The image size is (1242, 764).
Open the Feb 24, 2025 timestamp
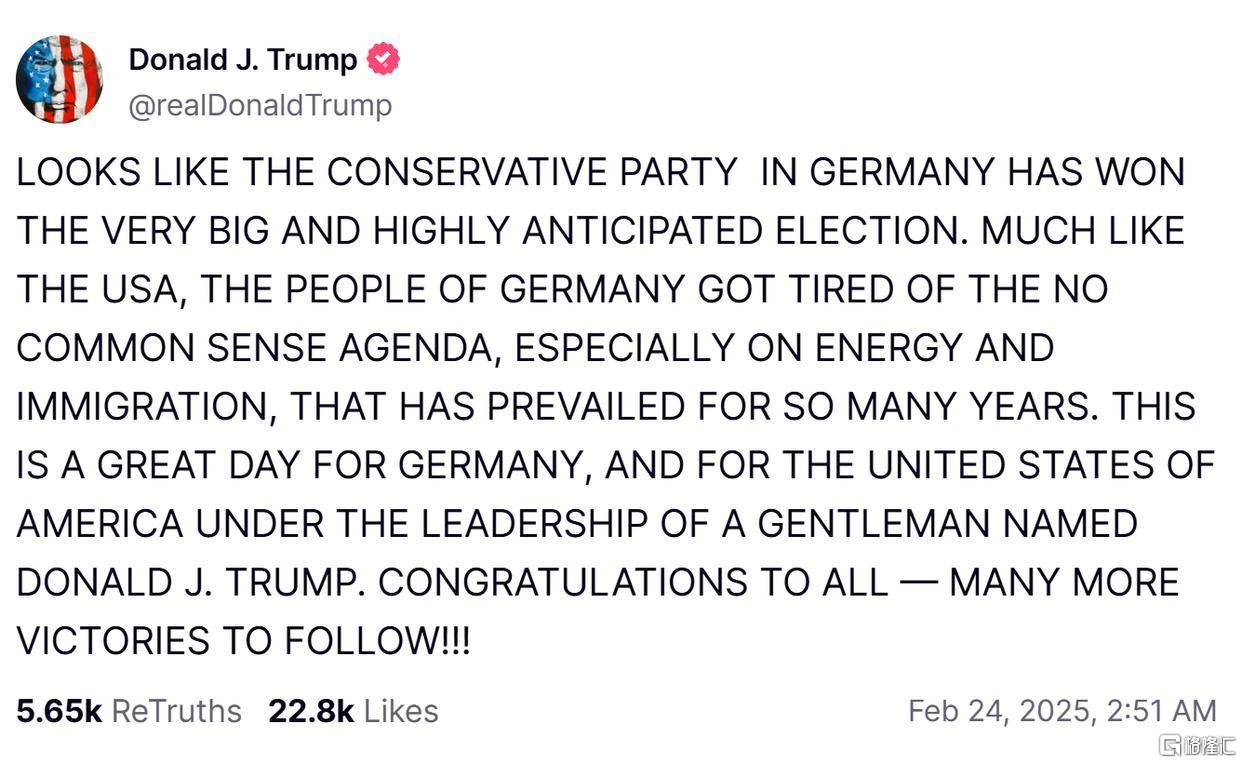[x=1062, y=711]
